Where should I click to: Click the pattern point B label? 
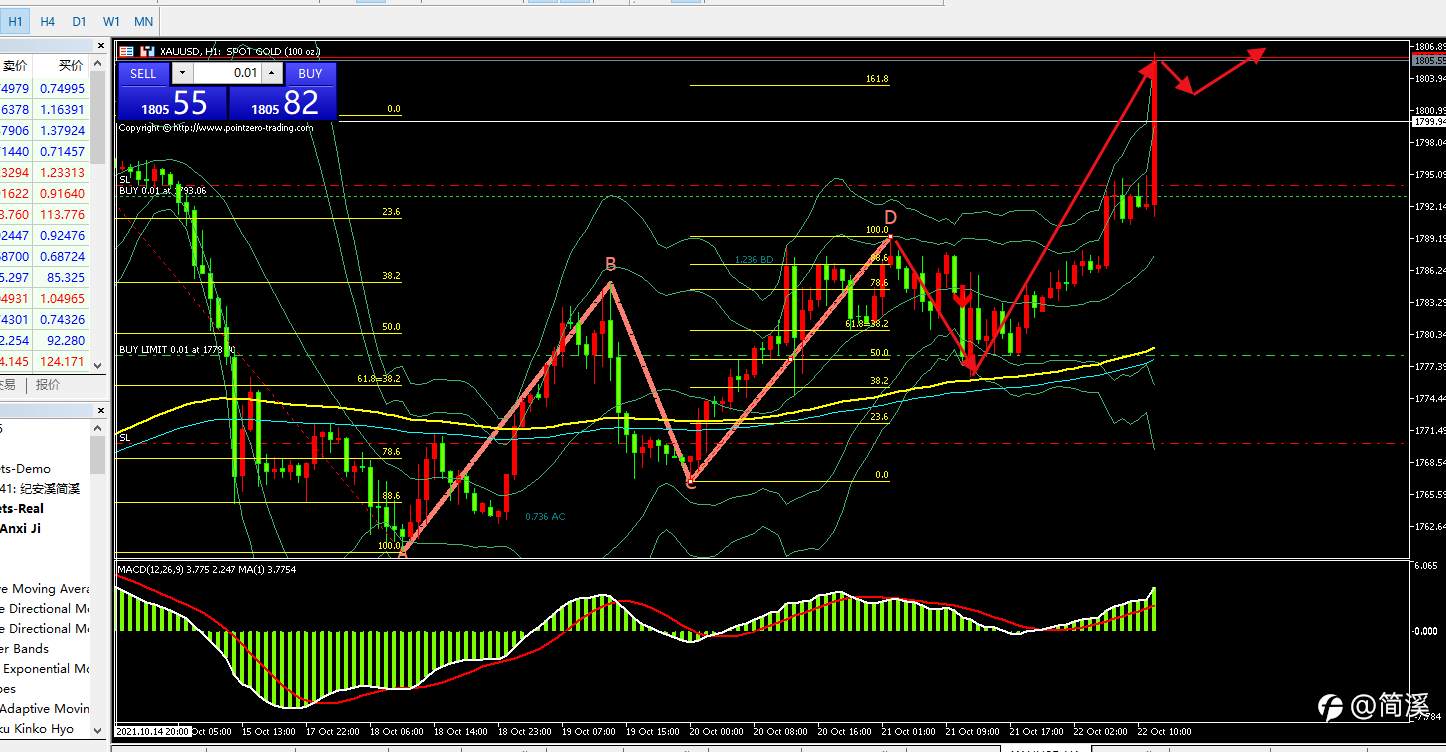(x=610, y=264)
